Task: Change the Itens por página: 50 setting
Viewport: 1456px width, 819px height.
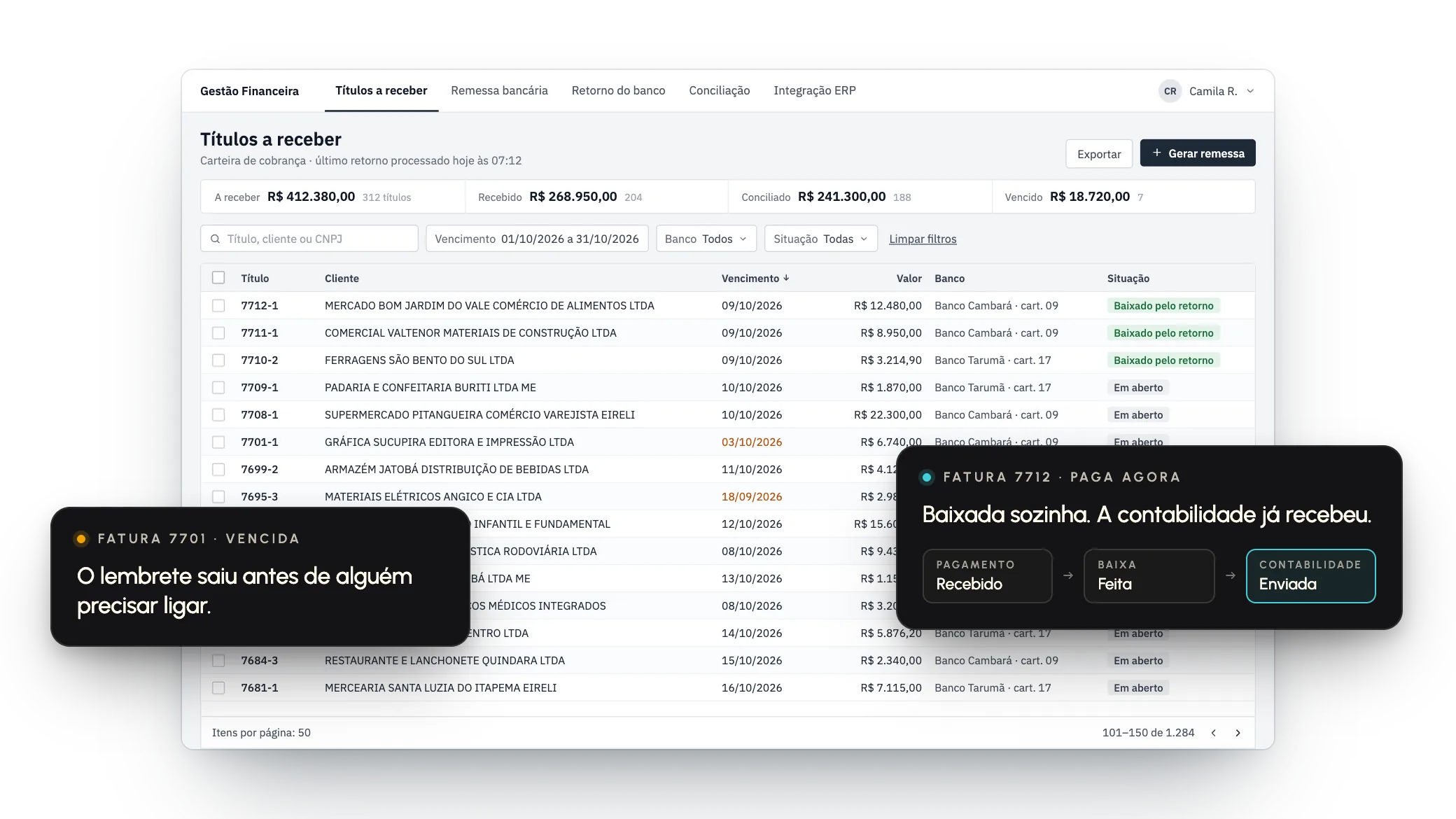Action: (261, 733)
